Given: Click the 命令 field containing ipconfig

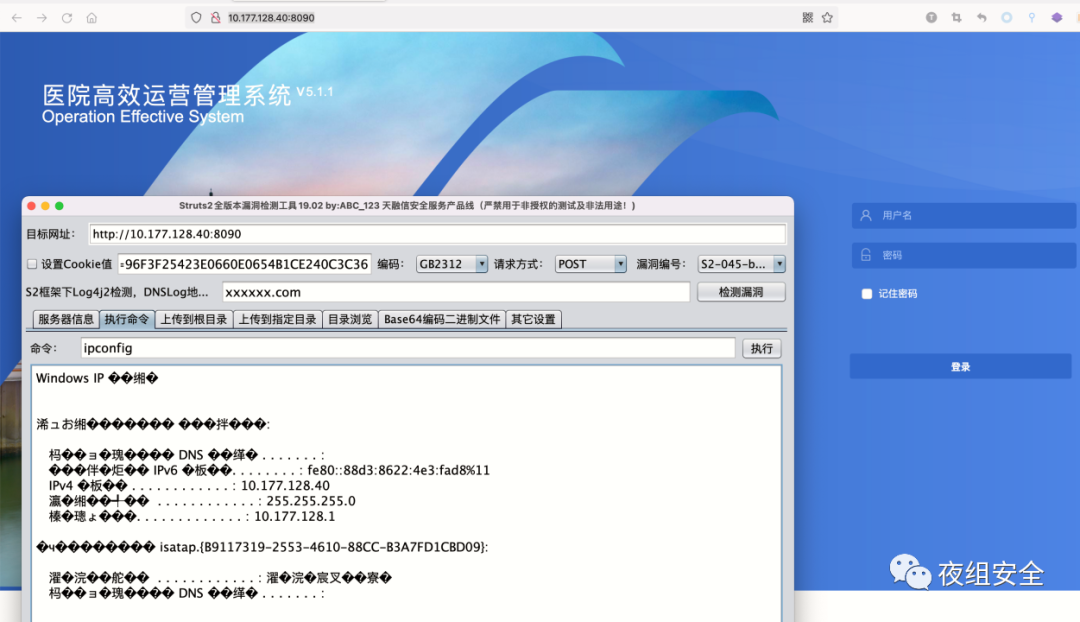Looking at the screenshot, I should pos(408,349).
